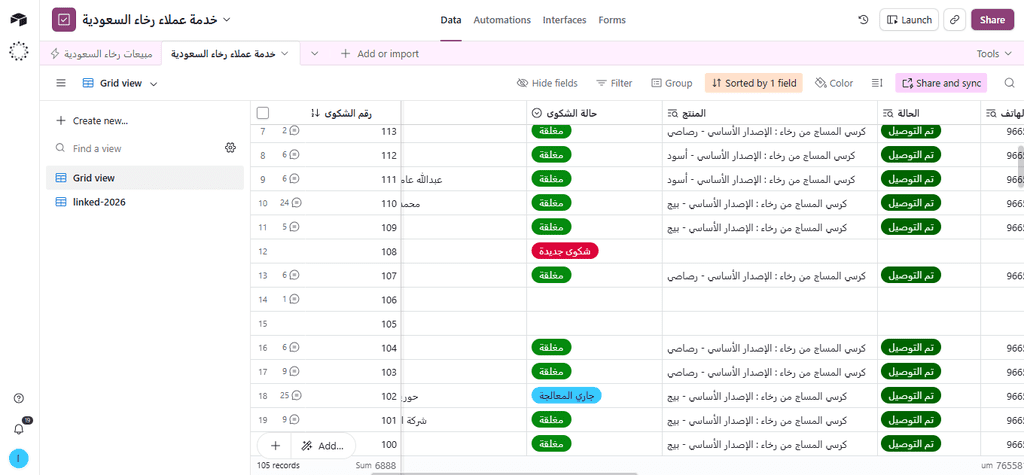1024x475 pixels.
Task: Expand the base name dropdown chevron
Action: coord(227,20)
